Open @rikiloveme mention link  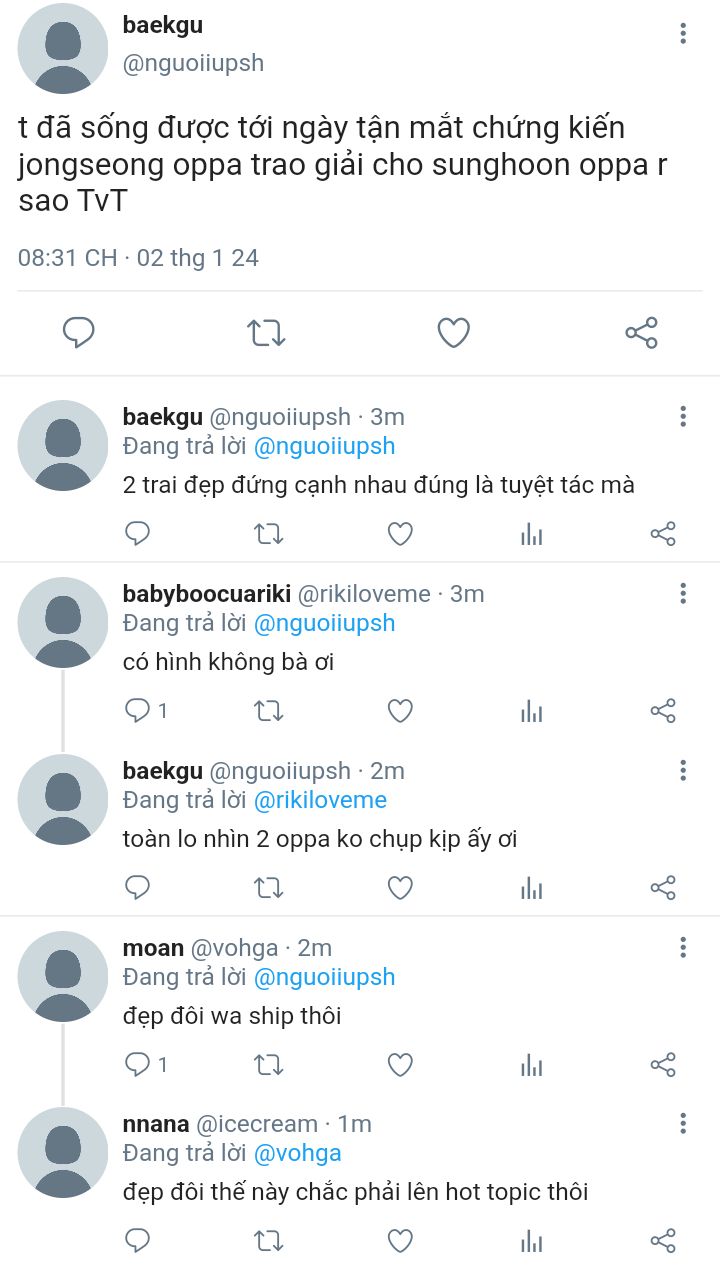coord(320,800)
